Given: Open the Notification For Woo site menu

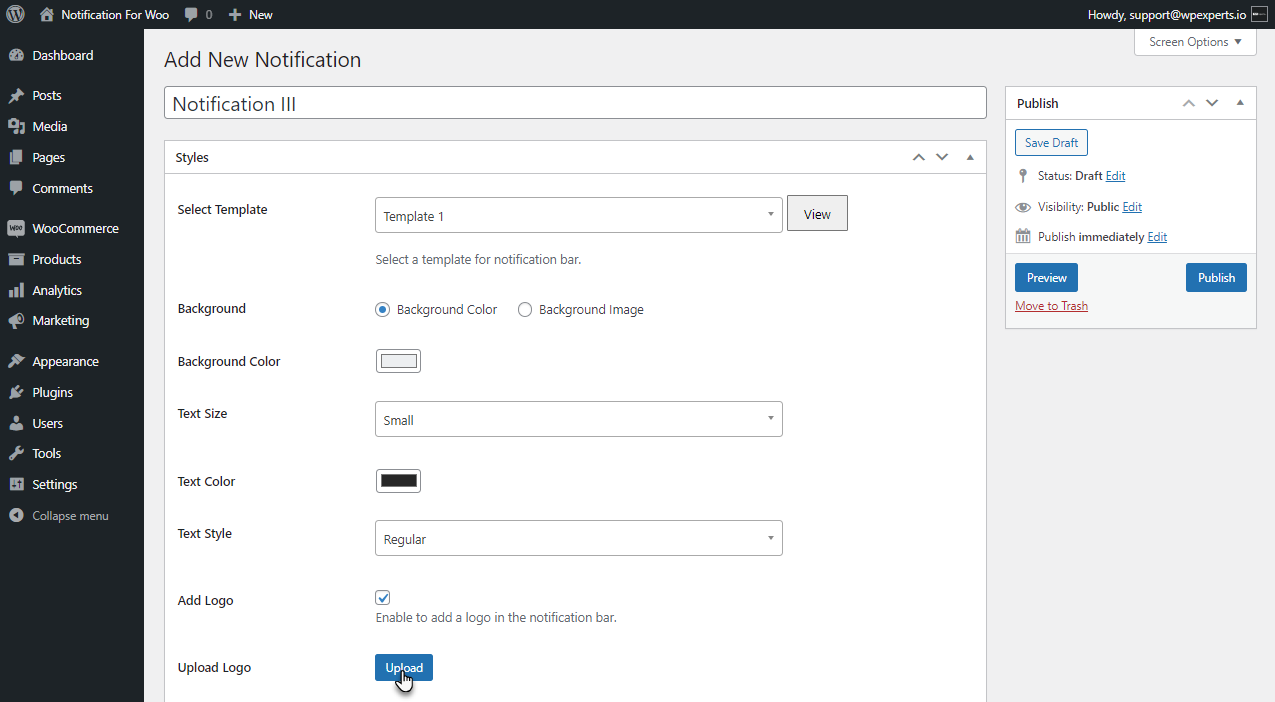Looking at the screenshot, I should tap(104, 14).
